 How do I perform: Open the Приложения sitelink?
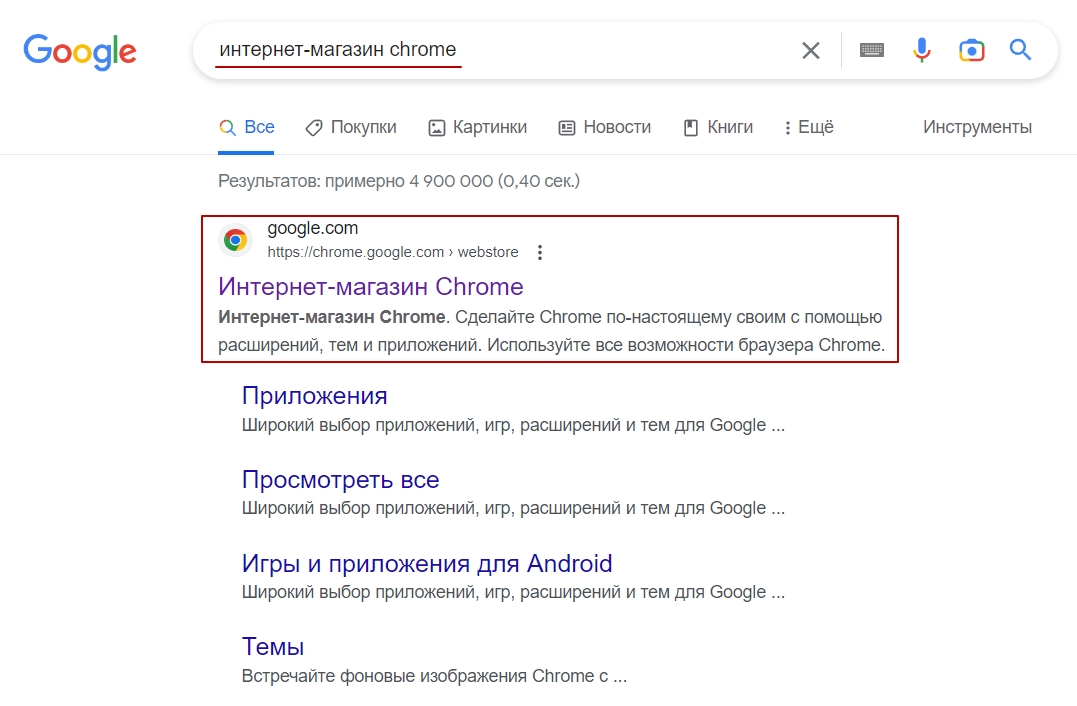pos(315,396)
